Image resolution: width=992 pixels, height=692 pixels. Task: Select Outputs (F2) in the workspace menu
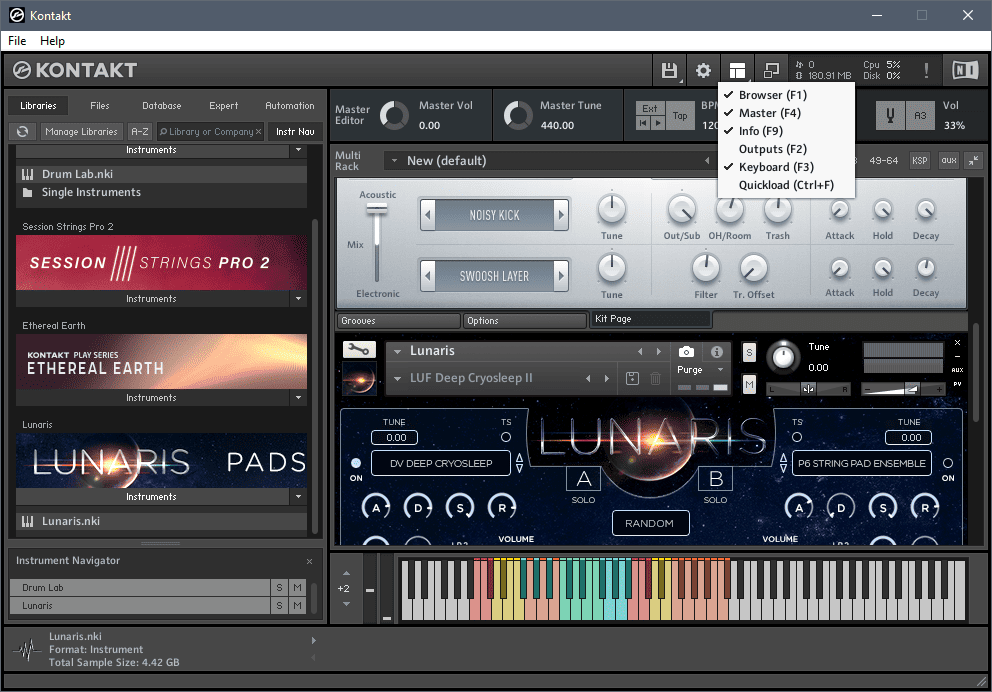[772, 149]
